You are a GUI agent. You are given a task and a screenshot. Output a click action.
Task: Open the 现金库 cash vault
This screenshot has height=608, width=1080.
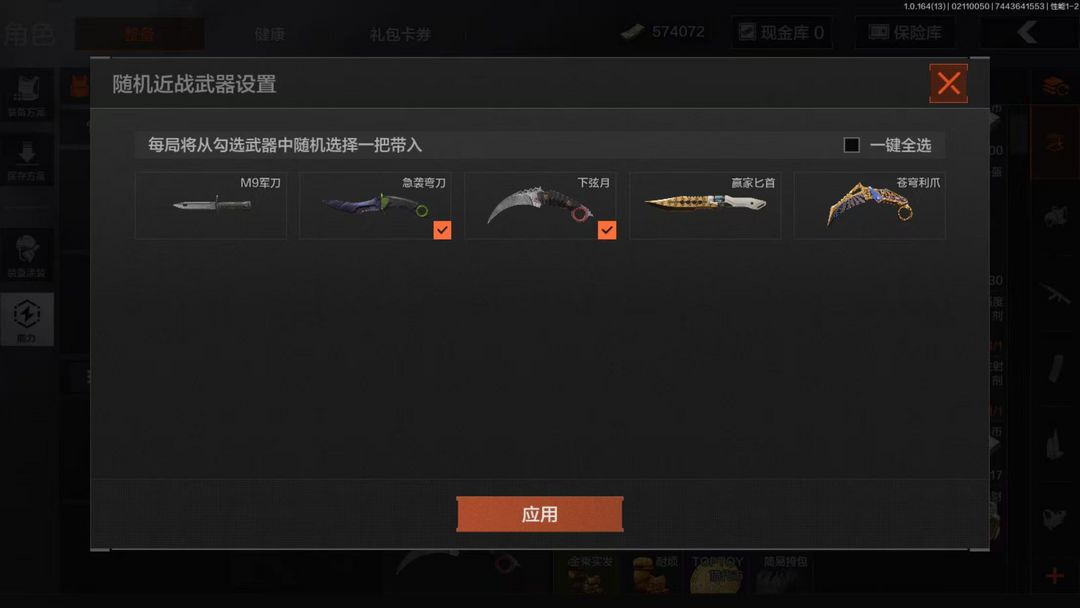tap(781, 32)
